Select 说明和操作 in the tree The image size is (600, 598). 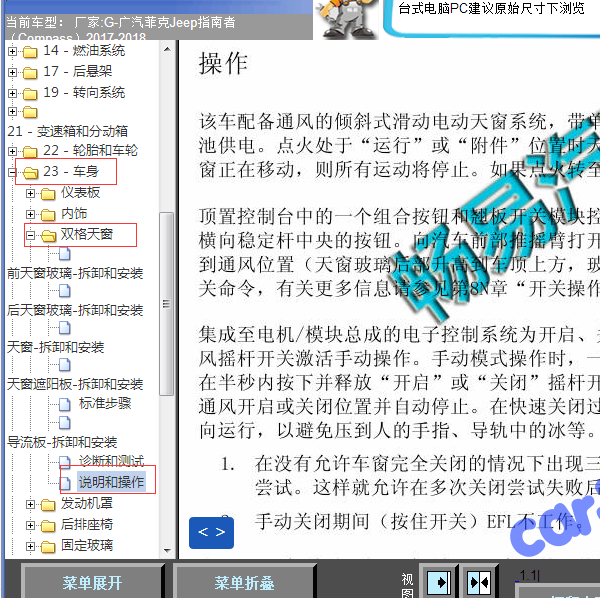pos(111,482)
